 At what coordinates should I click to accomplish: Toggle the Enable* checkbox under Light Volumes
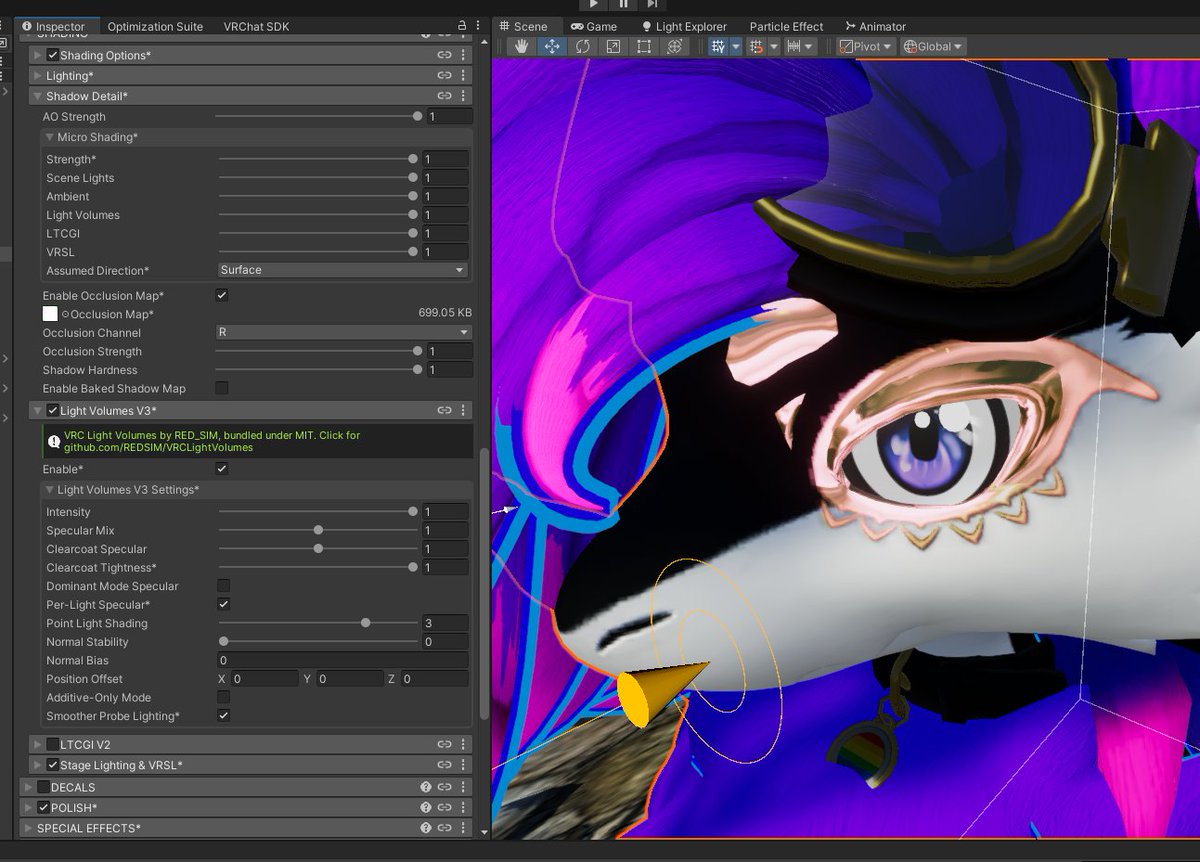pyautogui.click(x=222, y=468)
